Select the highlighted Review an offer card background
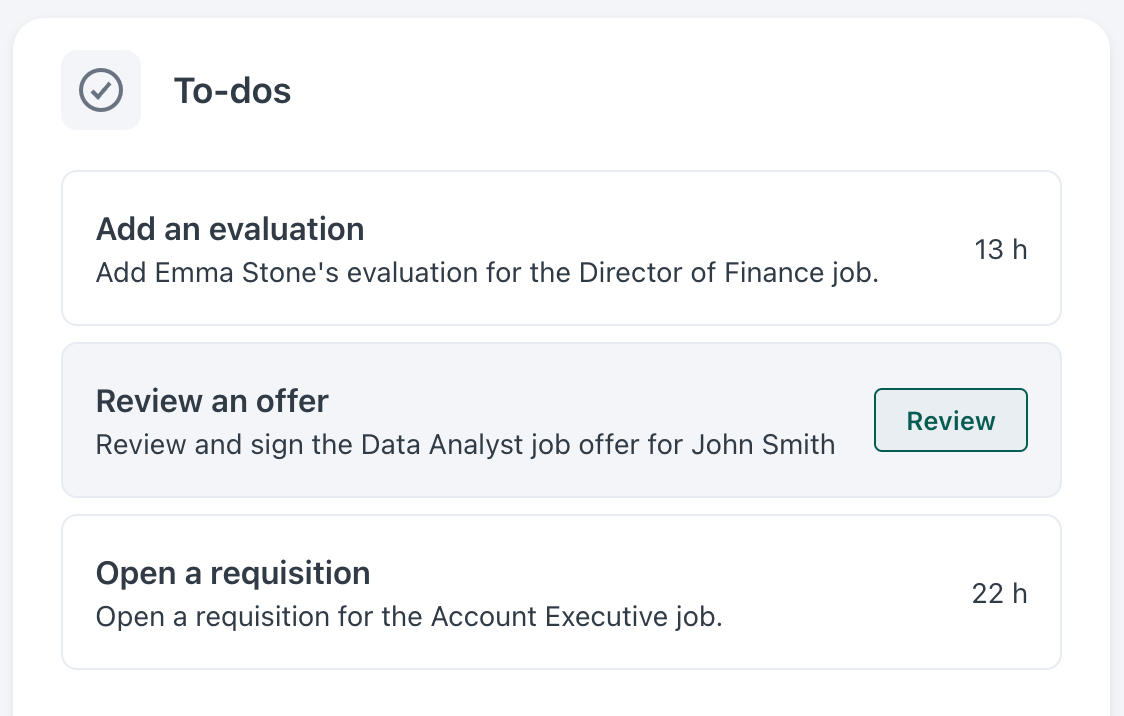Image resolution: width=1124 pixels, height=716 pixels. click(561, 420)
